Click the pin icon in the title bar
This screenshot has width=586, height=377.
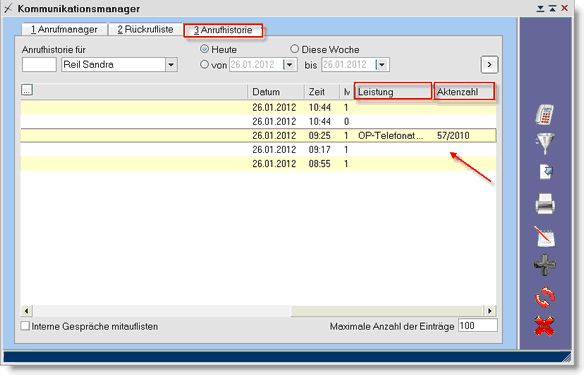tap(8, 8)
